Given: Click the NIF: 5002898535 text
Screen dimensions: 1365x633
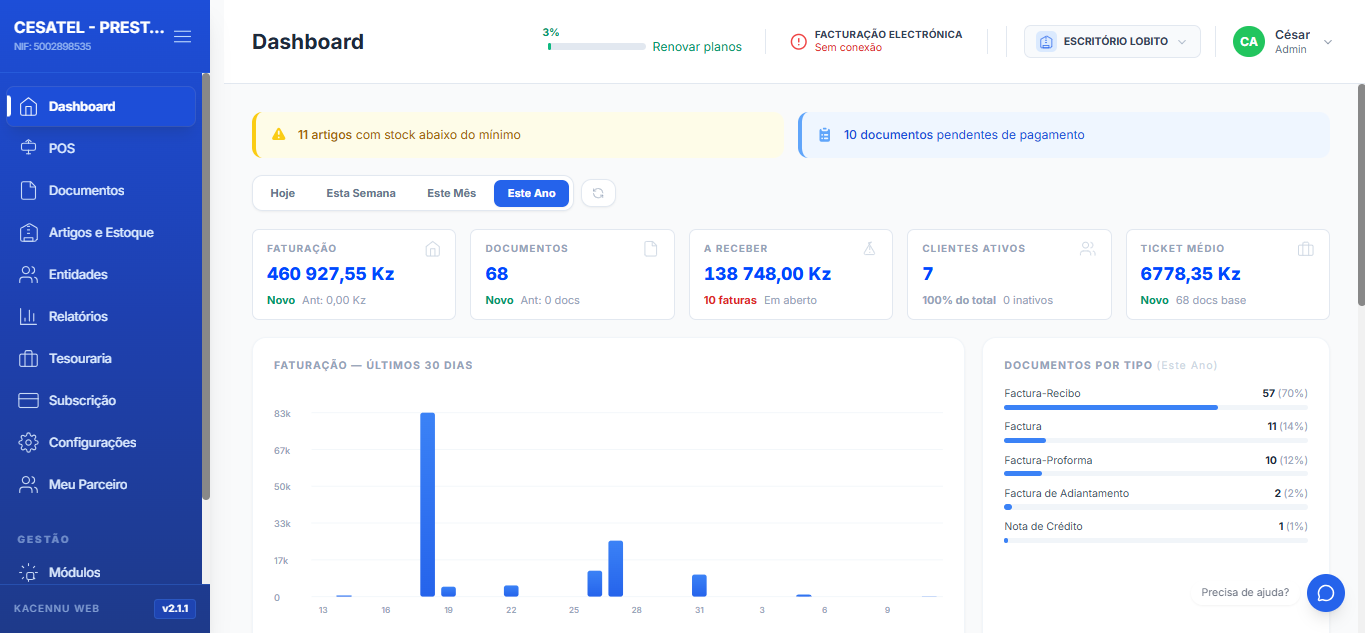Looking at the screenshot, I should point(53,47).
